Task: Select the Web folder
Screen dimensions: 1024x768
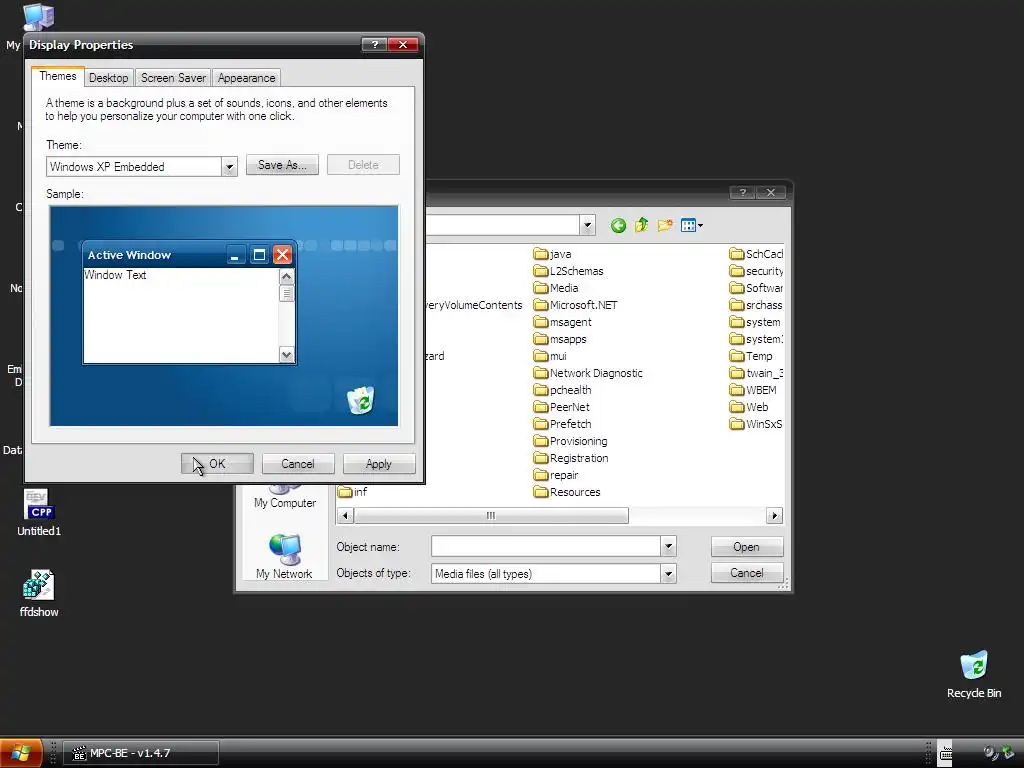Action: tap(749, 407)
